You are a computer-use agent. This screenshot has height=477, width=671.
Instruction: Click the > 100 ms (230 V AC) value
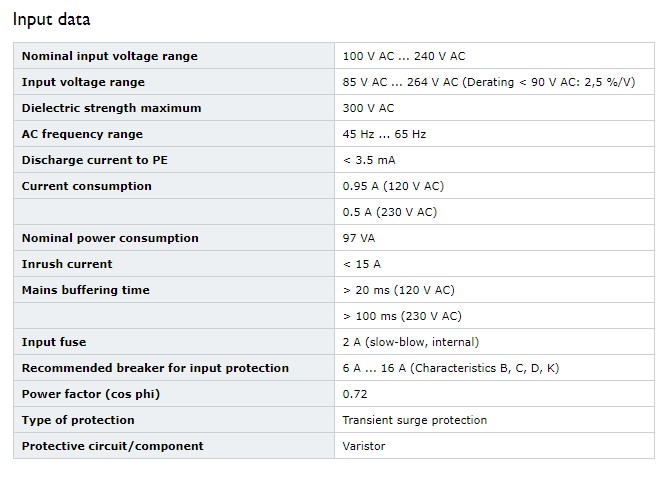tap(402, 316)
